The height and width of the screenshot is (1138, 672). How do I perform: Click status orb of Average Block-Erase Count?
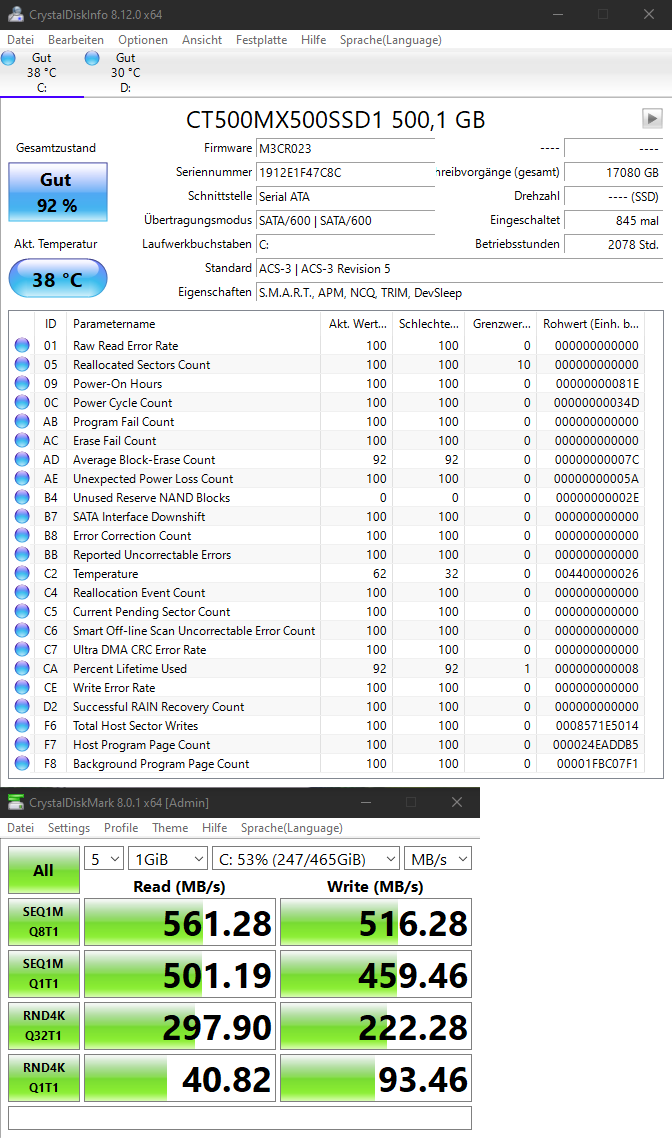pyautogui.click(x=22, y=459)
